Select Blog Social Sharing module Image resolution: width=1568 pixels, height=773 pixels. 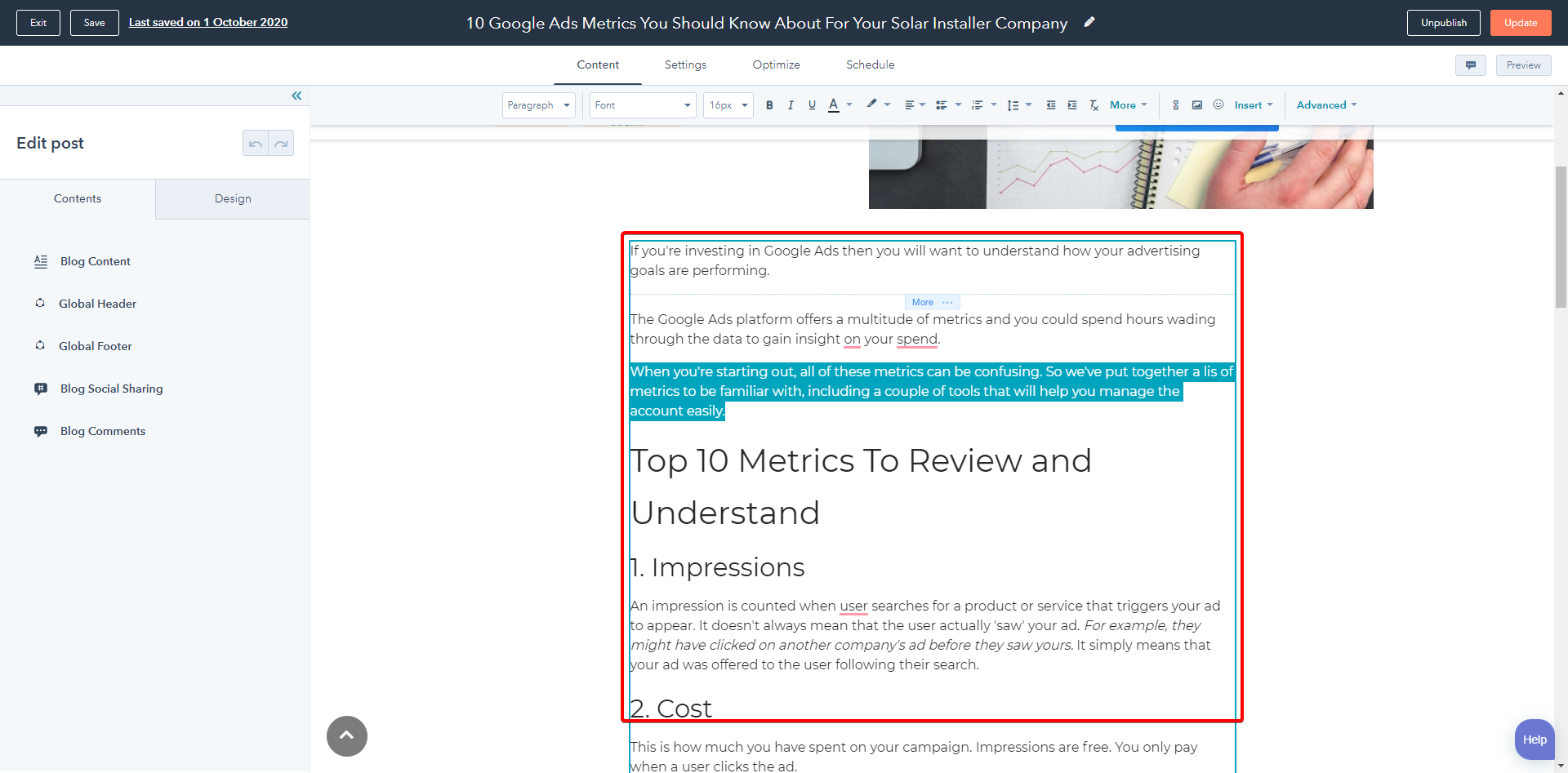pos(112,389)
